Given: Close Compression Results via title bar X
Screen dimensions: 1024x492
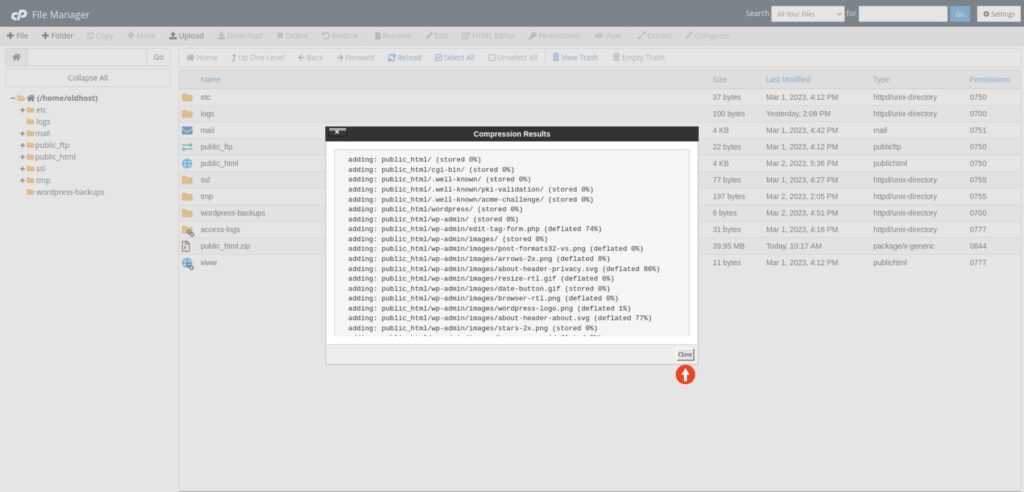Looking at the screenshot, I should coord(337,131).
